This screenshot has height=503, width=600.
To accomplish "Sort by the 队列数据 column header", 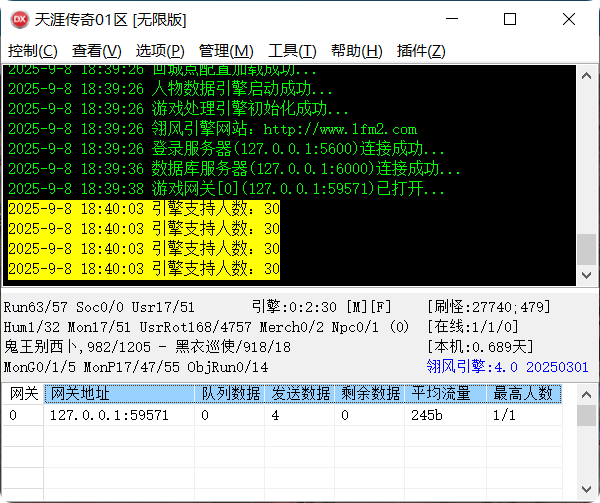I will click(230, 394).
